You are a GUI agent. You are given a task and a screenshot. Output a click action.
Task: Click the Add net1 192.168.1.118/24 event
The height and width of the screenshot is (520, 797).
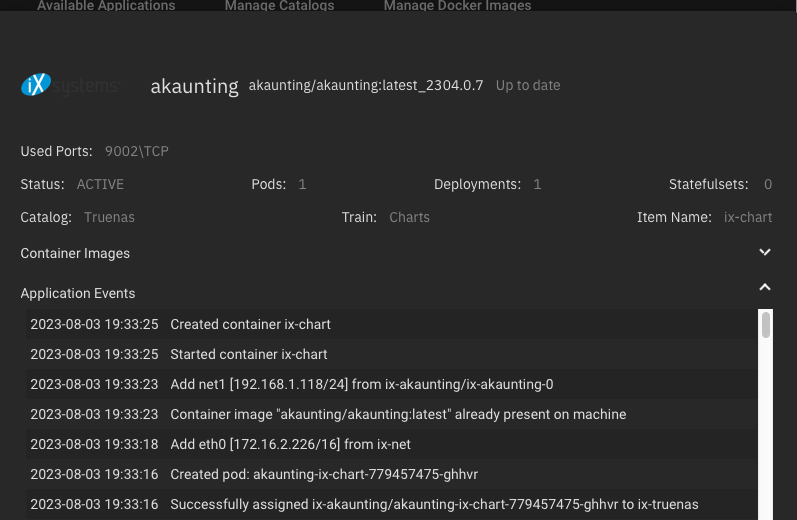361,384
